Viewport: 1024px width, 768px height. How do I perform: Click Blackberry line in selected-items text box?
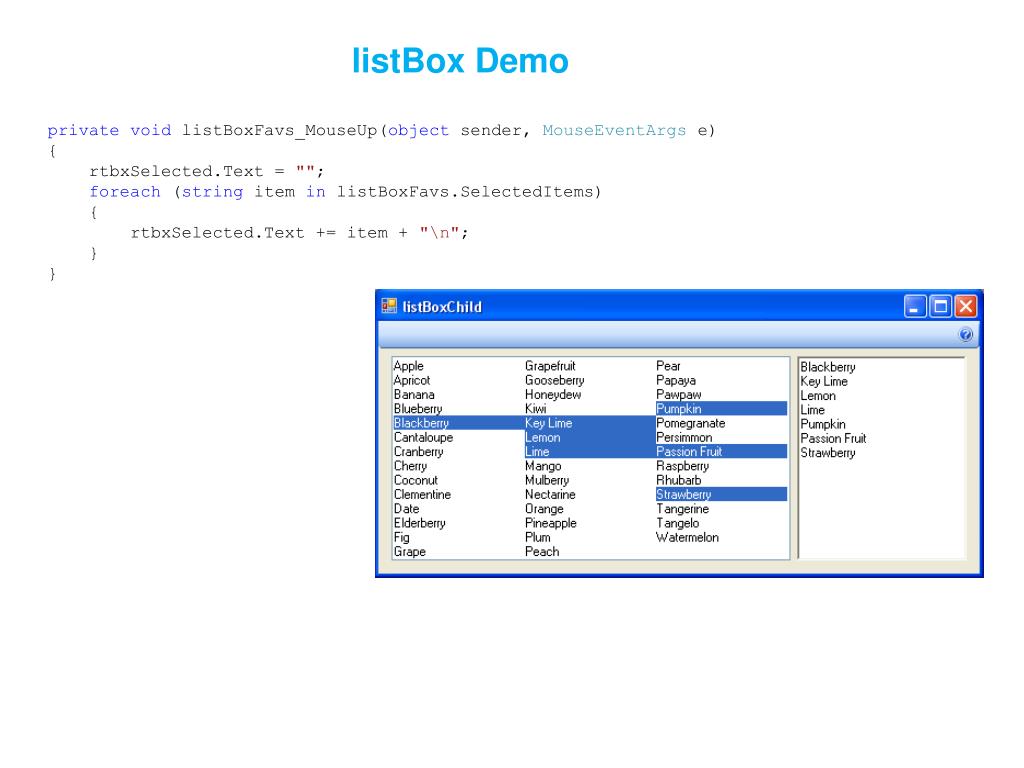tap(828, 368)
